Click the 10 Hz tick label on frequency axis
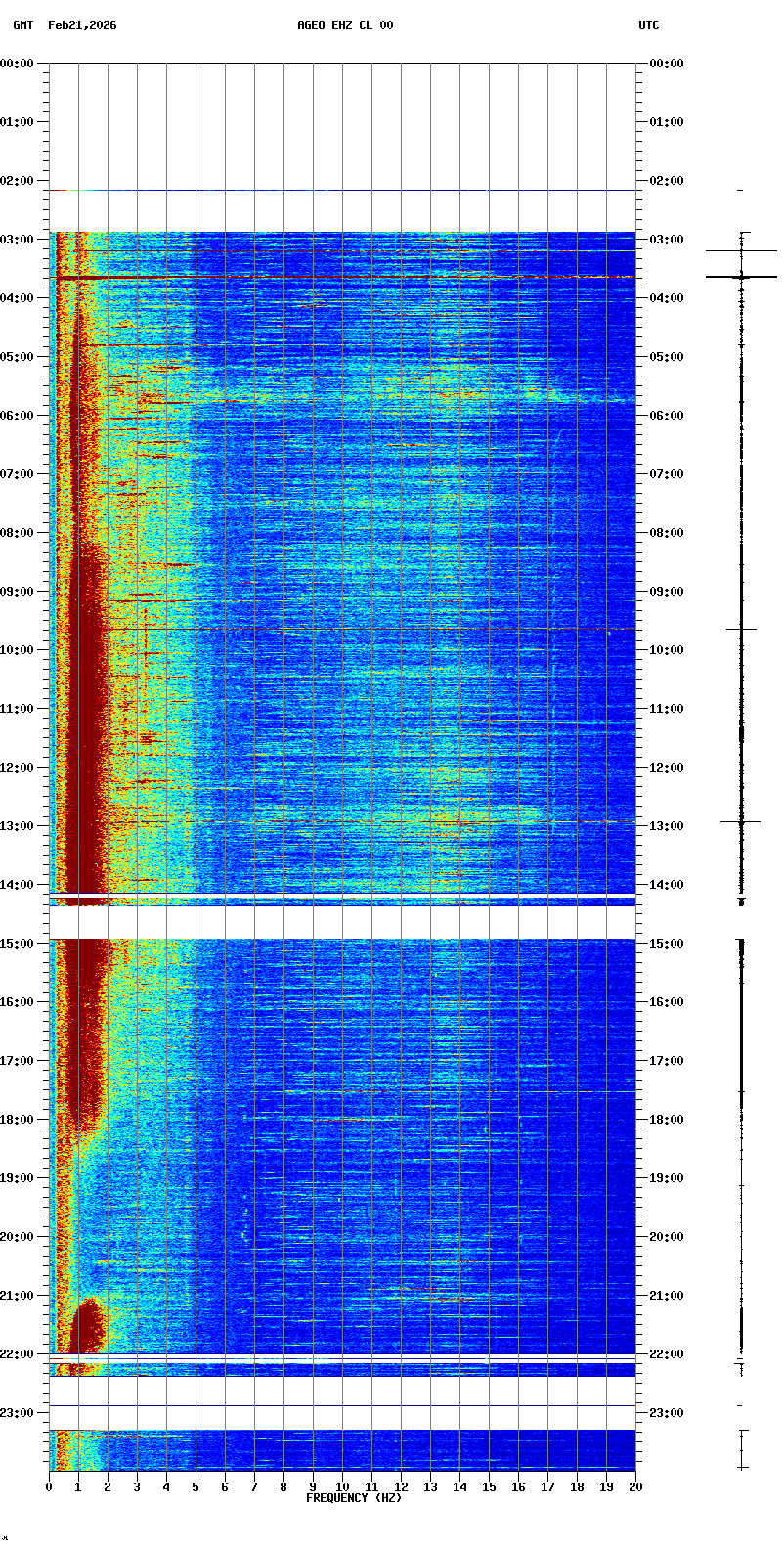This screenshot has height=1549, width=784. (x=342, y=1487)
